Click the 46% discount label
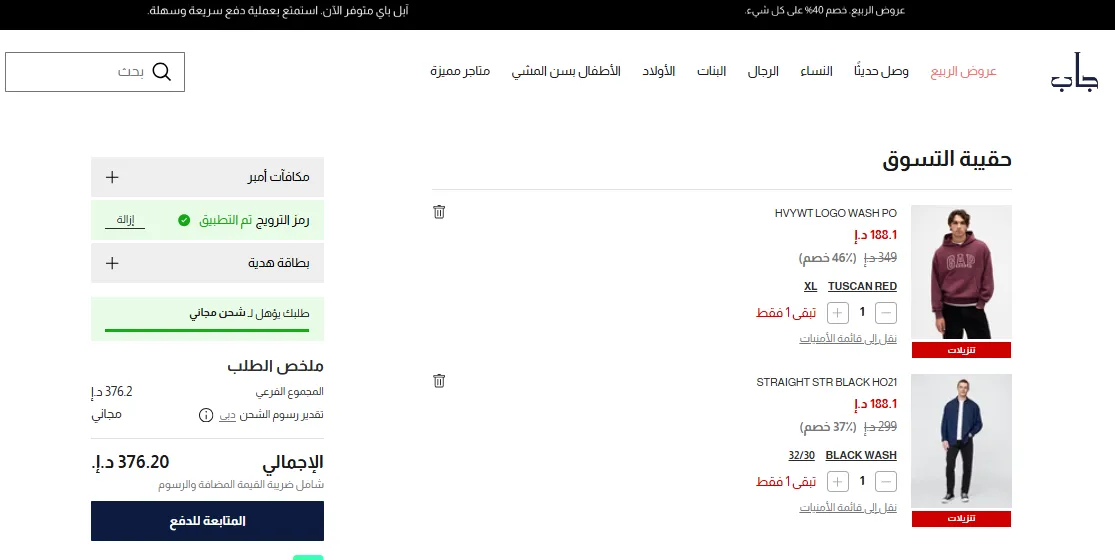The image size is (1115, 560). [x=827, y=258]
